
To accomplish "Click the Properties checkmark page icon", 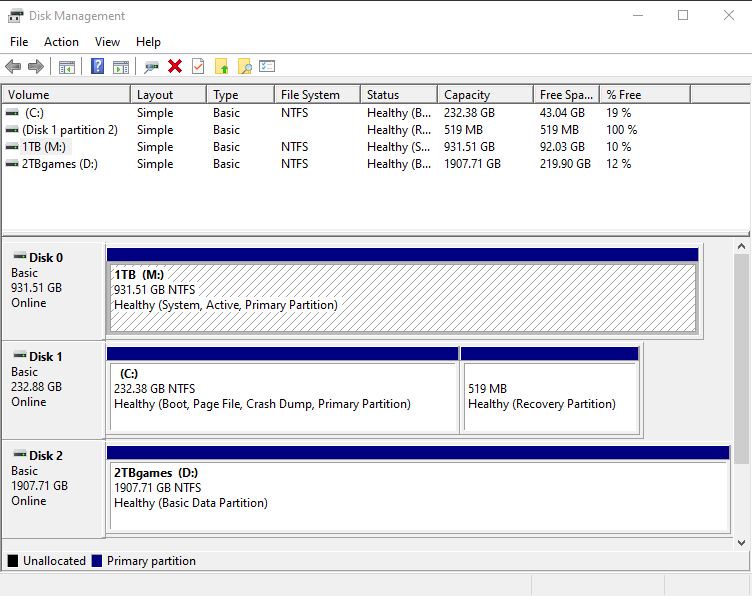I will click(x=198, y=66).
